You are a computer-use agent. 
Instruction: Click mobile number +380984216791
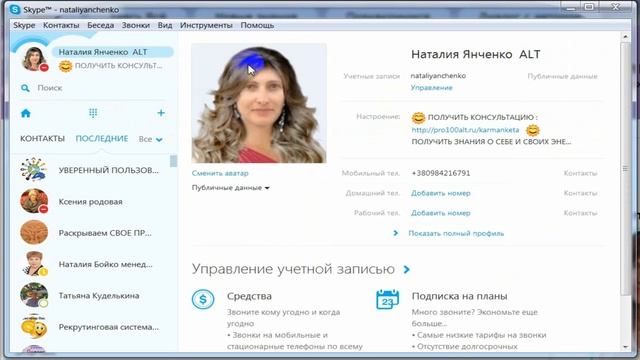(x=441, y=173)
